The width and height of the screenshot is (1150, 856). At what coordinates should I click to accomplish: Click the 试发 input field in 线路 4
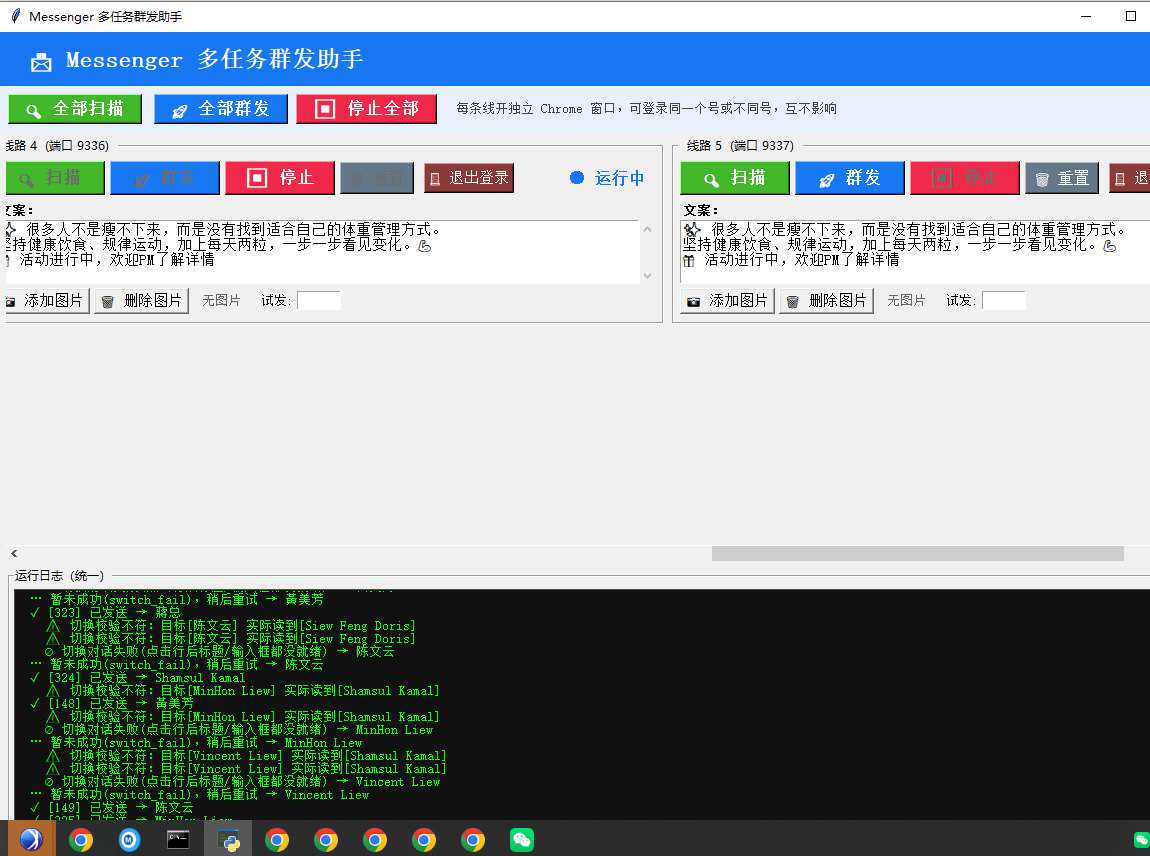318,301
